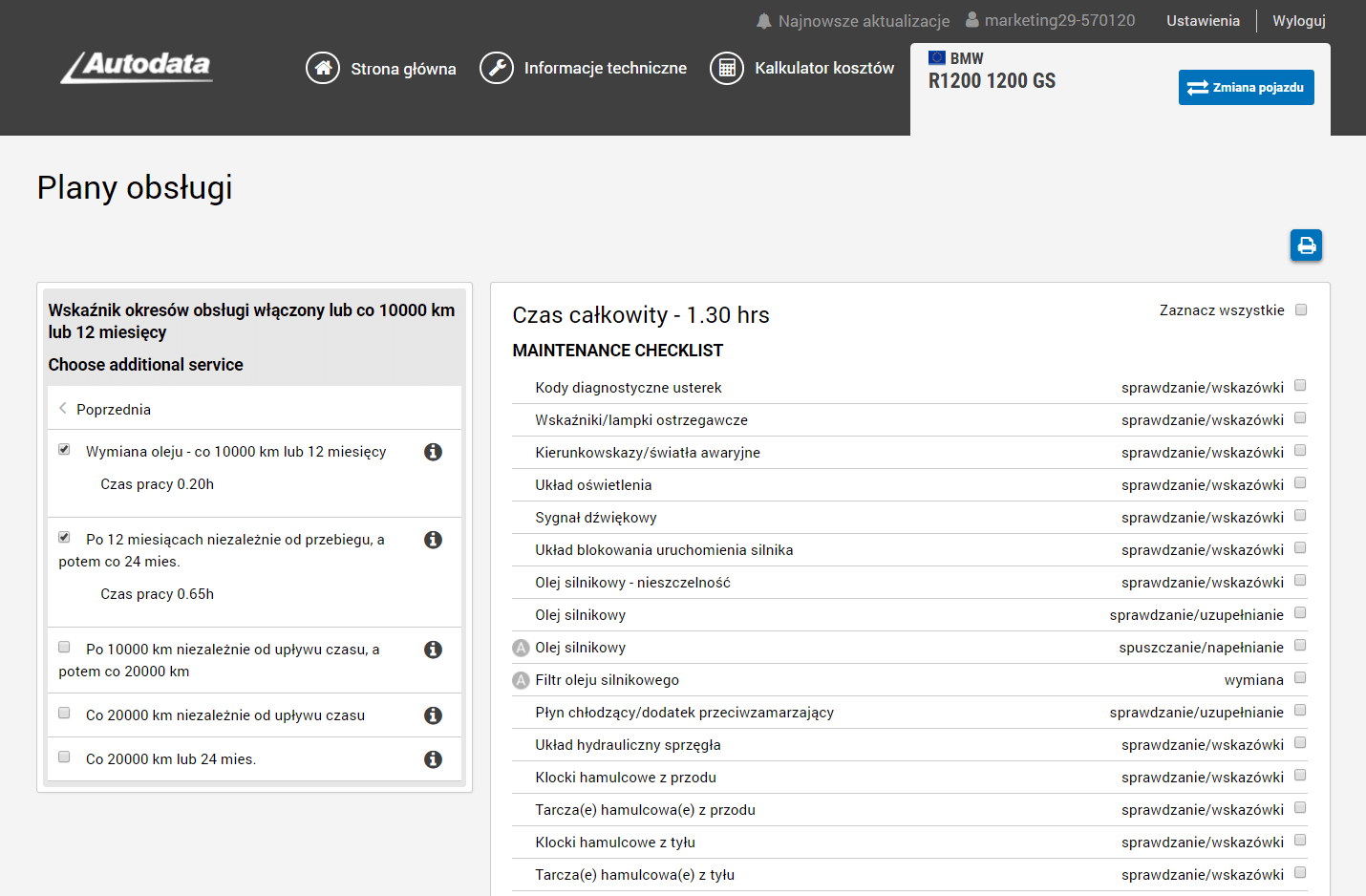Click the Choose additional service heading
The width and height of the screenshot is (1366, 896).
click(x=146, y=365)
